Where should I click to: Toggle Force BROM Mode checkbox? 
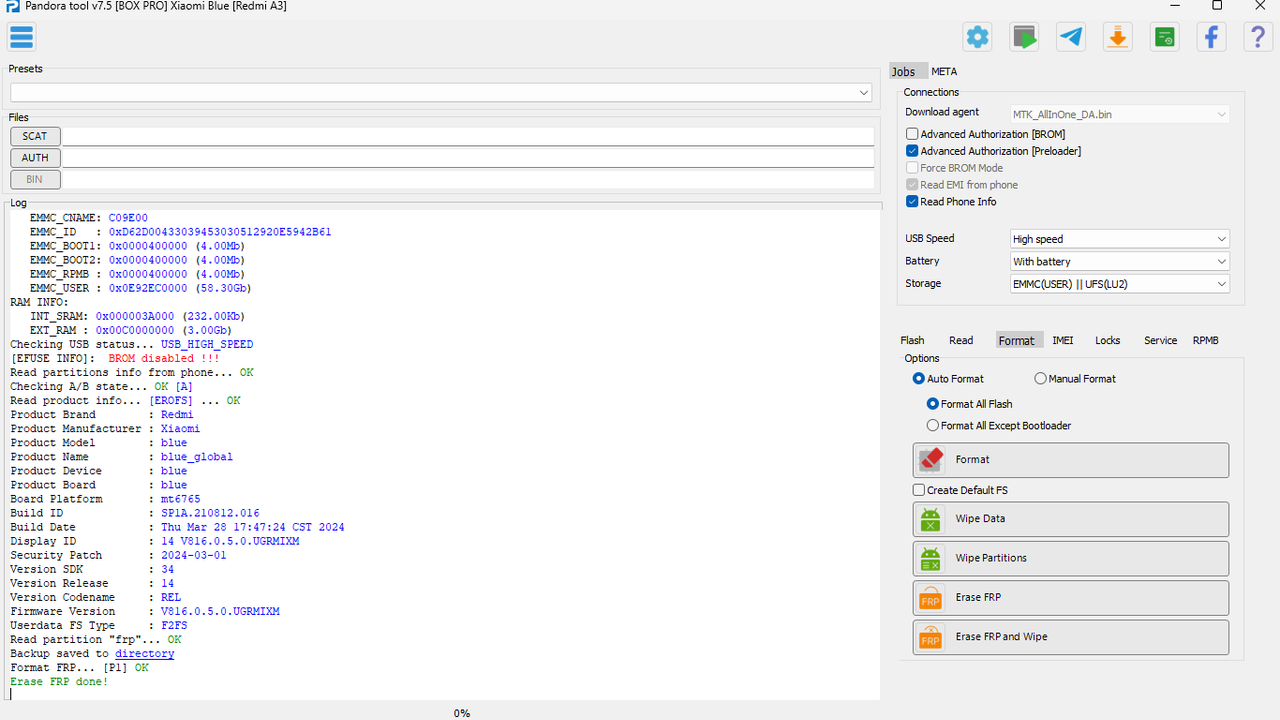coord(912,168)
